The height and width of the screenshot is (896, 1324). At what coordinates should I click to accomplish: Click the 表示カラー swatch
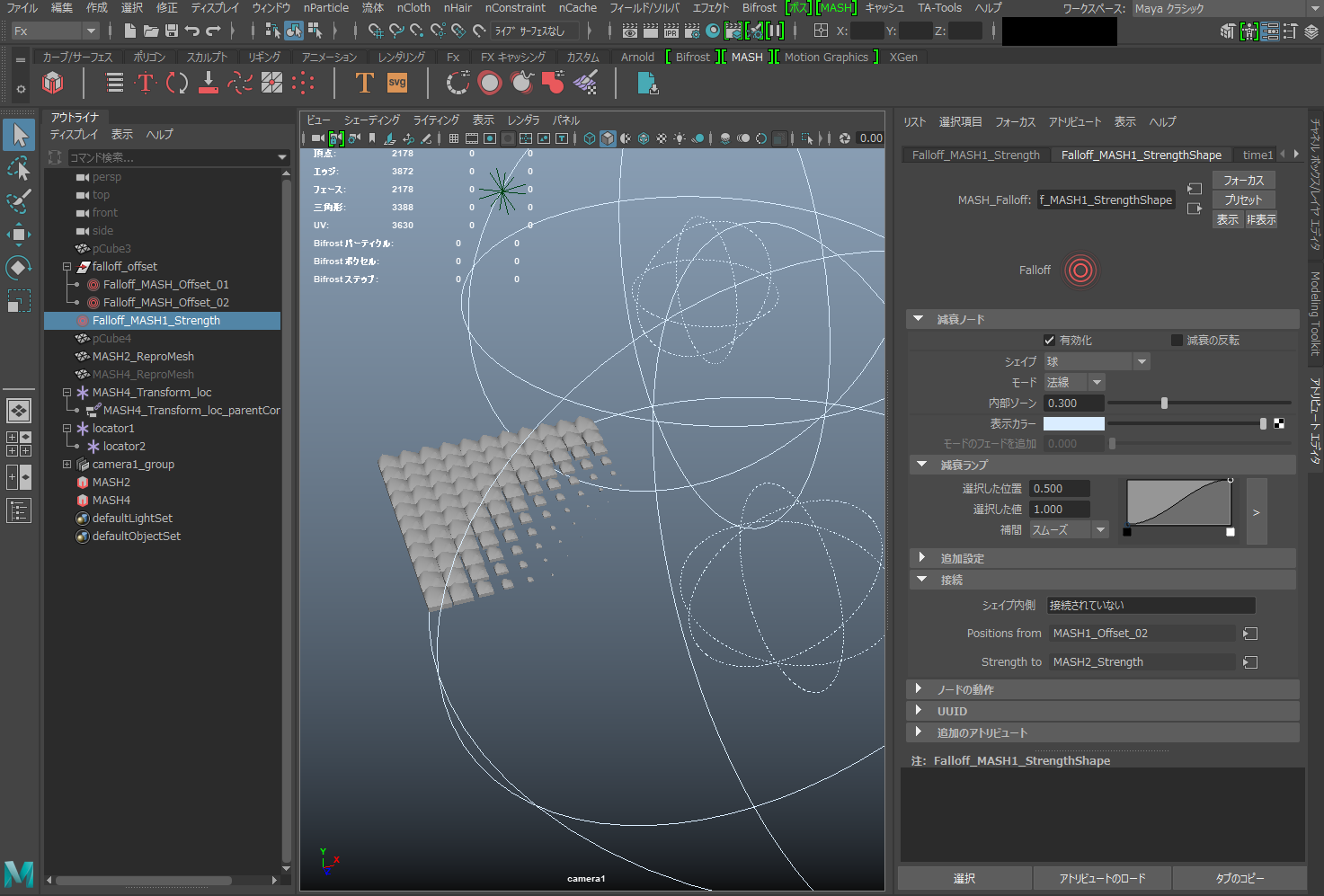(x=1073, y=423)
